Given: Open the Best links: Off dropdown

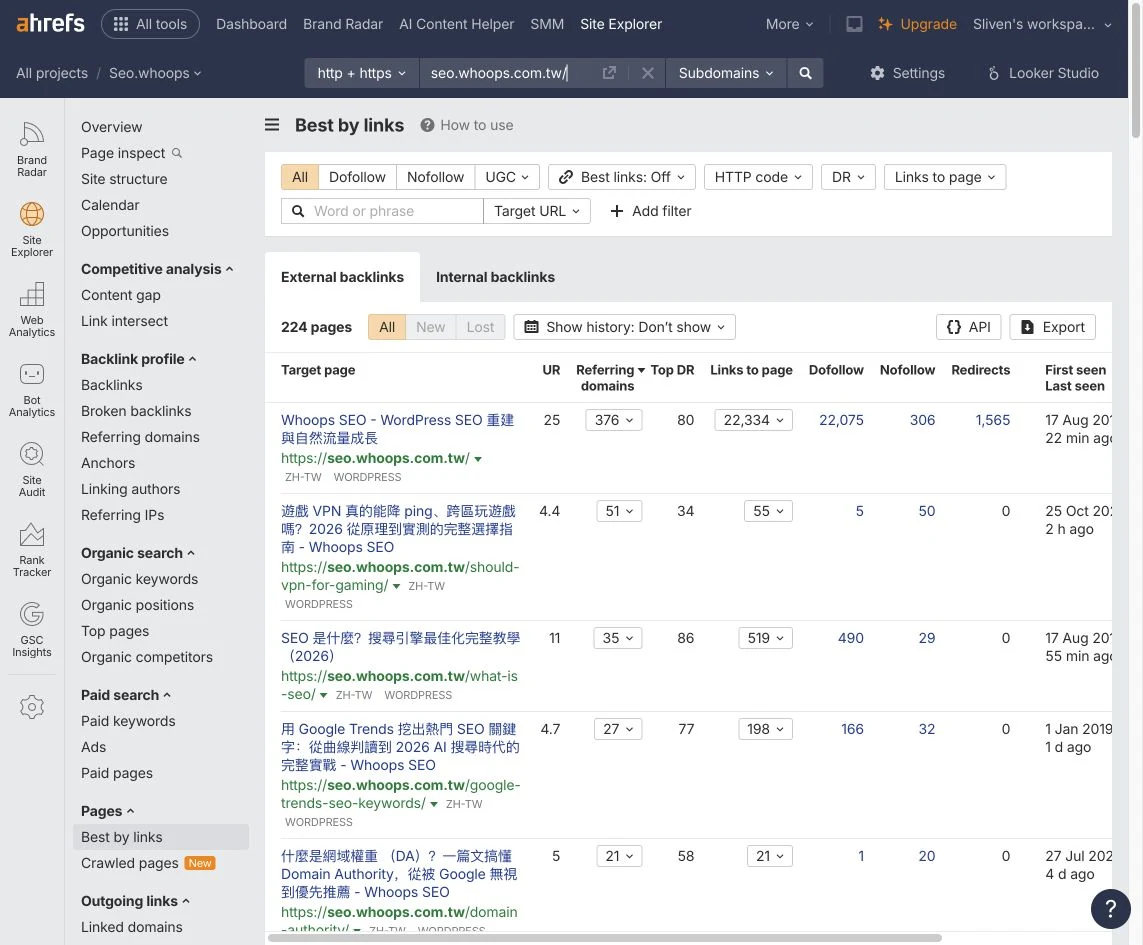Looking at the screenshot, I should tap(622, 177).
